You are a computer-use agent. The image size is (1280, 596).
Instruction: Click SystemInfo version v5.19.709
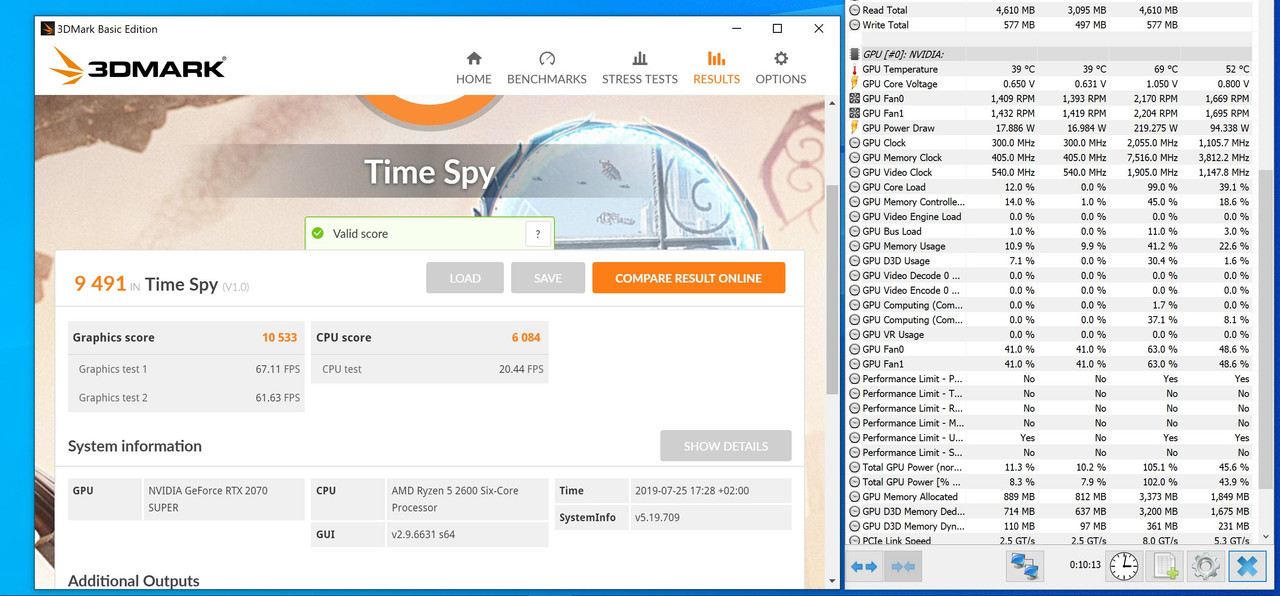(657, 518)
